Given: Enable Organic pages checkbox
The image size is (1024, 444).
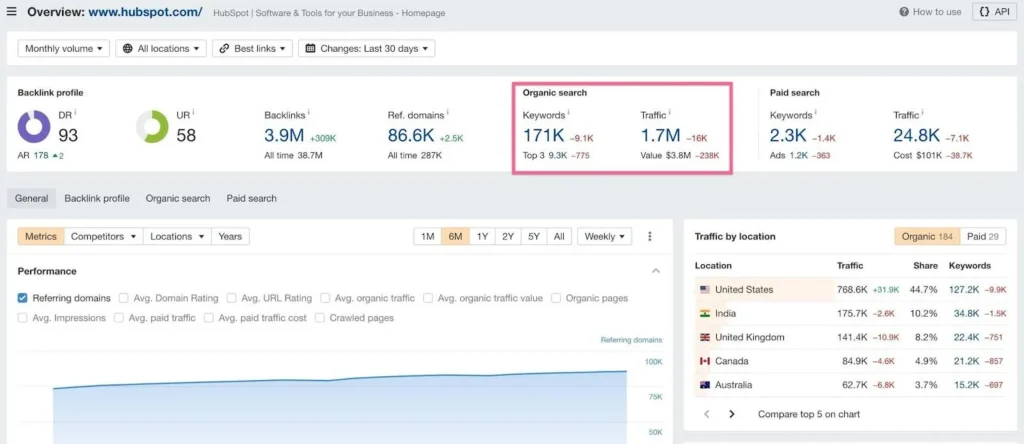Looking at the screenshot, I should pos(556,298).
